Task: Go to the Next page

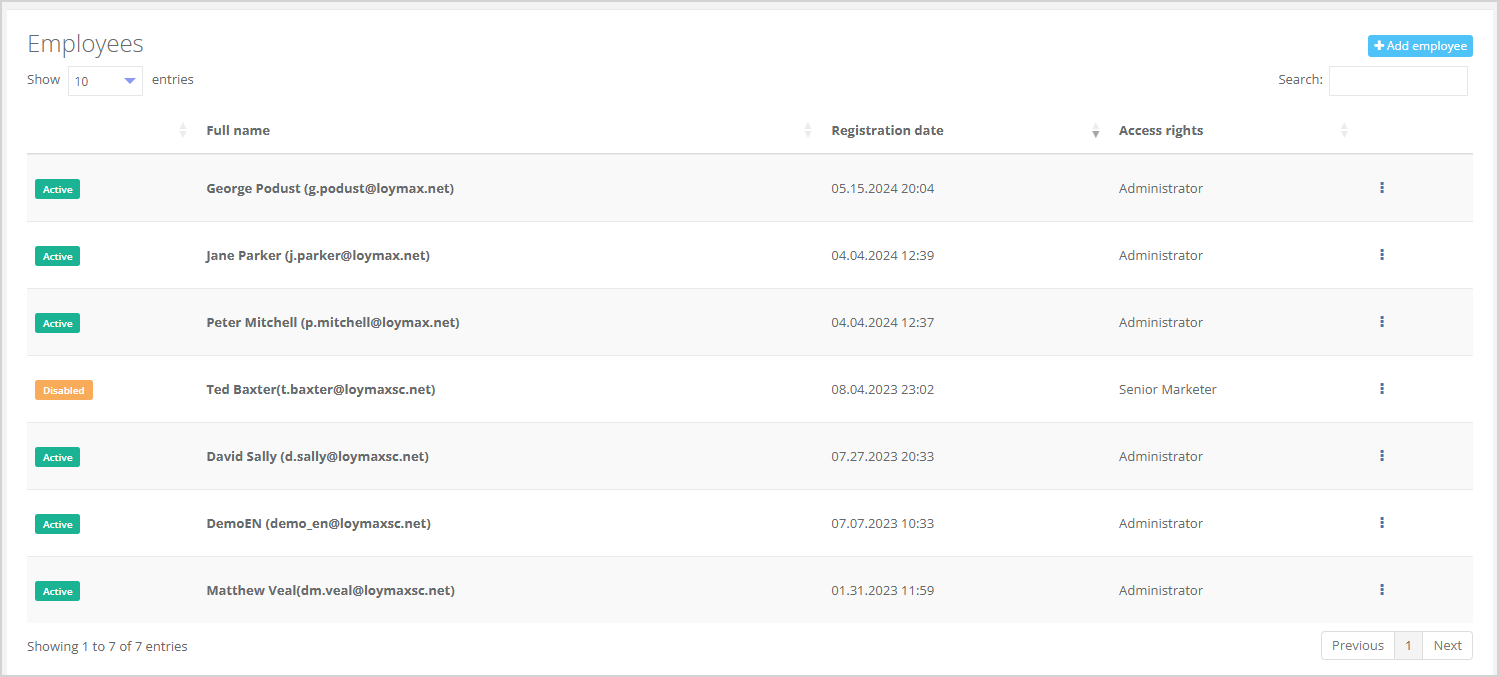Action: point(1447,645)
